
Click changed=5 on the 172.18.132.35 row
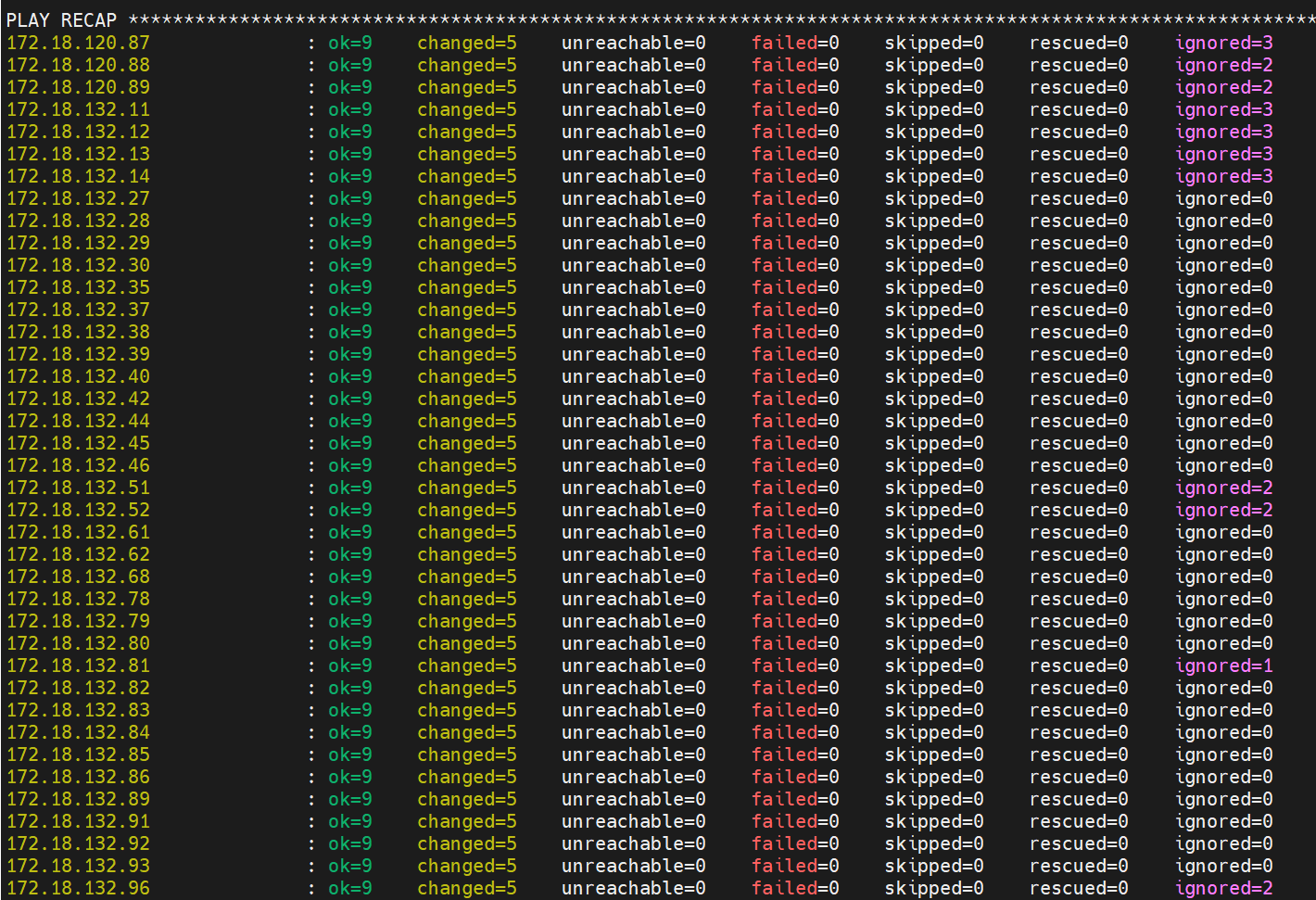click(467, 287)
